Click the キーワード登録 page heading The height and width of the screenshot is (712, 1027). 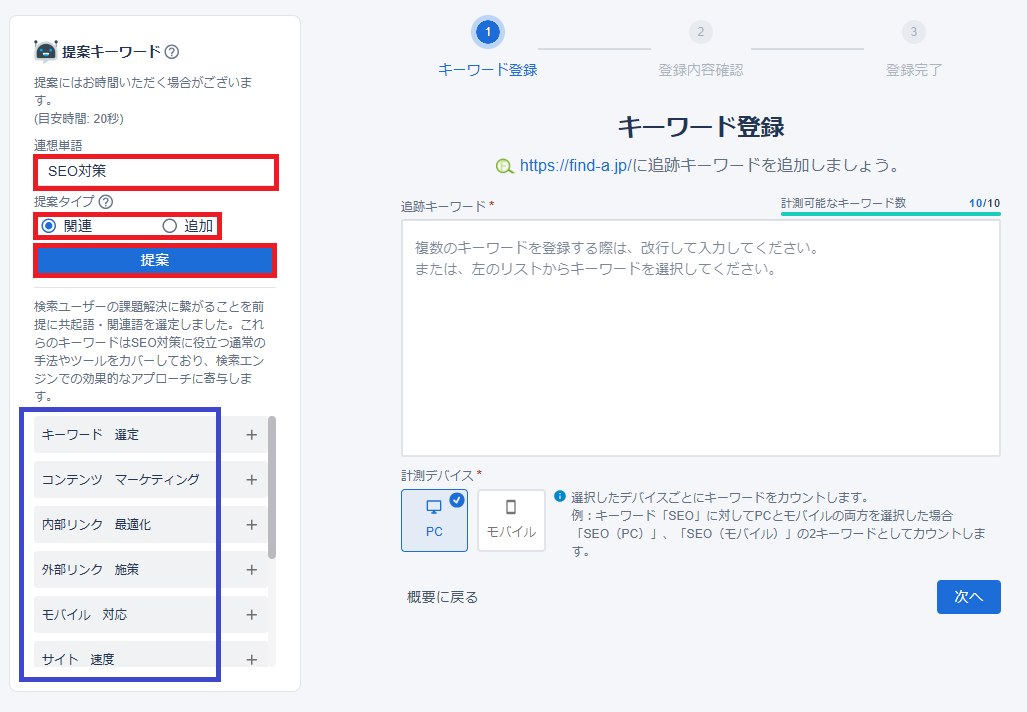[x=701, y=126]
